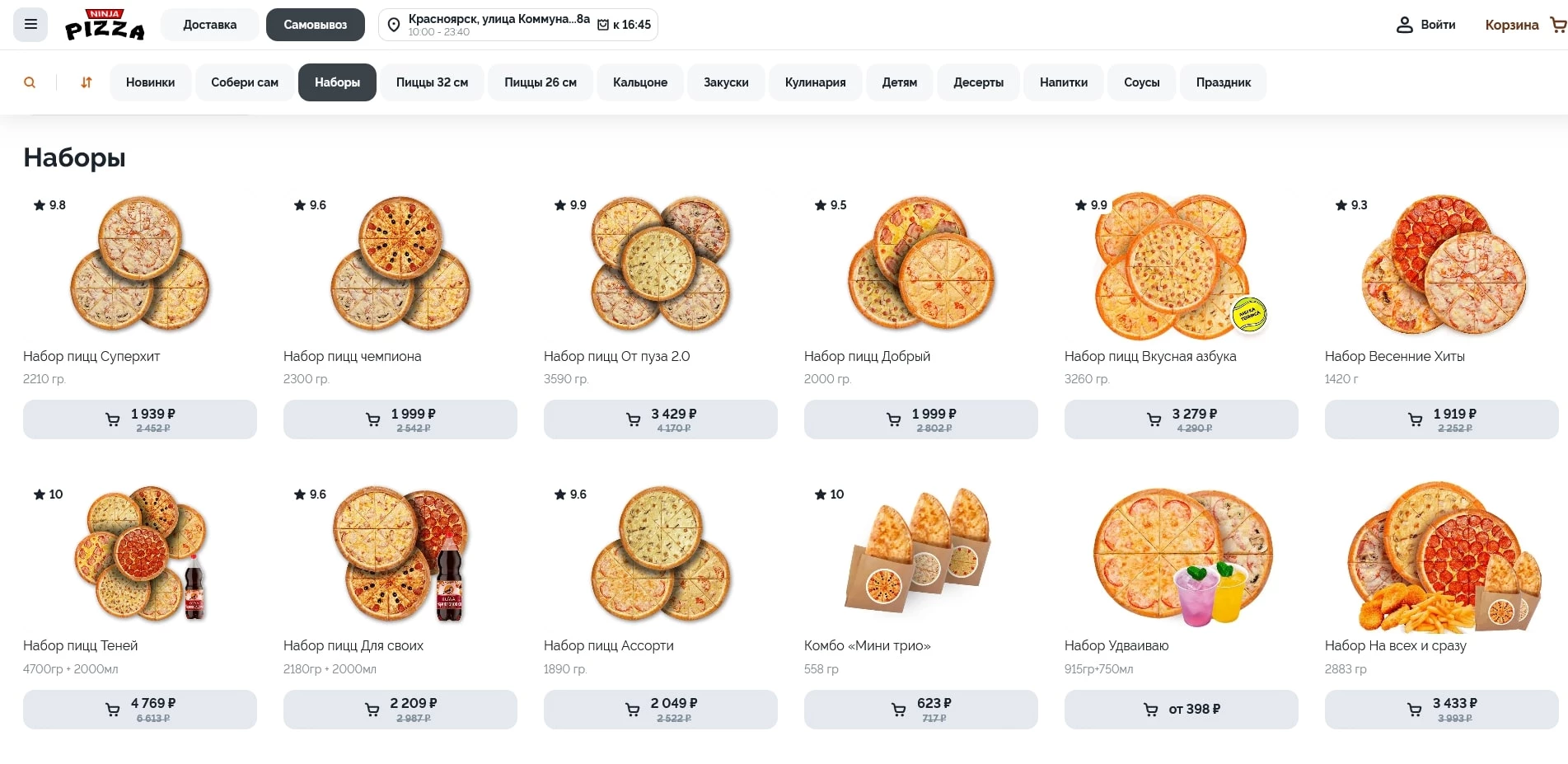Image resolution: width=1568 pixels, height=764 pixels.
Task: Add Набор пицц Суперхит for 1 939 ₽
Action: 140,419
